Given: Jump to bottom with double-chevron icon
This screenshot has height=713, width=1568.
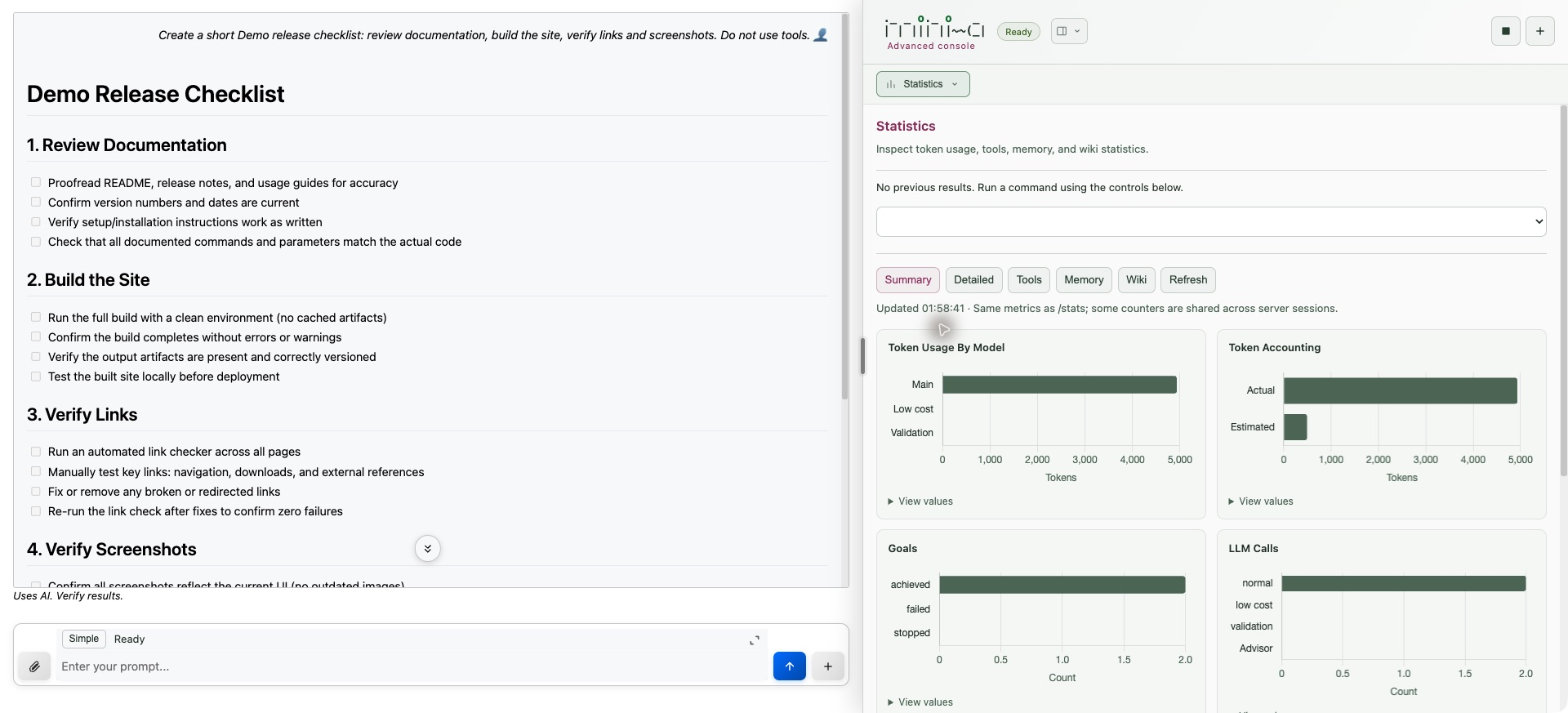Looking at the screenshot, I should [427, 549].
